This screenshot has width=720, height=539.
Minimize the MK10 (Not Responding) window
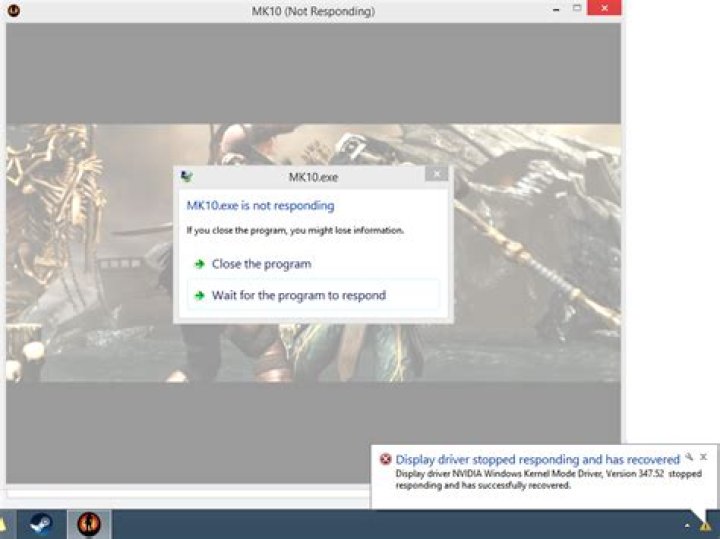tap(556, 10)
